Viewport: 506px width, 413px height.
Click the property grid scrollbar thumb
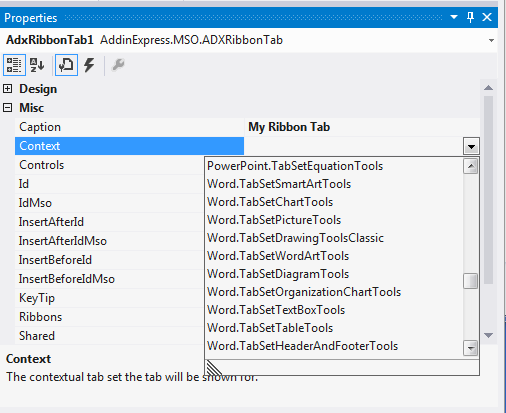[x=488, y=190]
